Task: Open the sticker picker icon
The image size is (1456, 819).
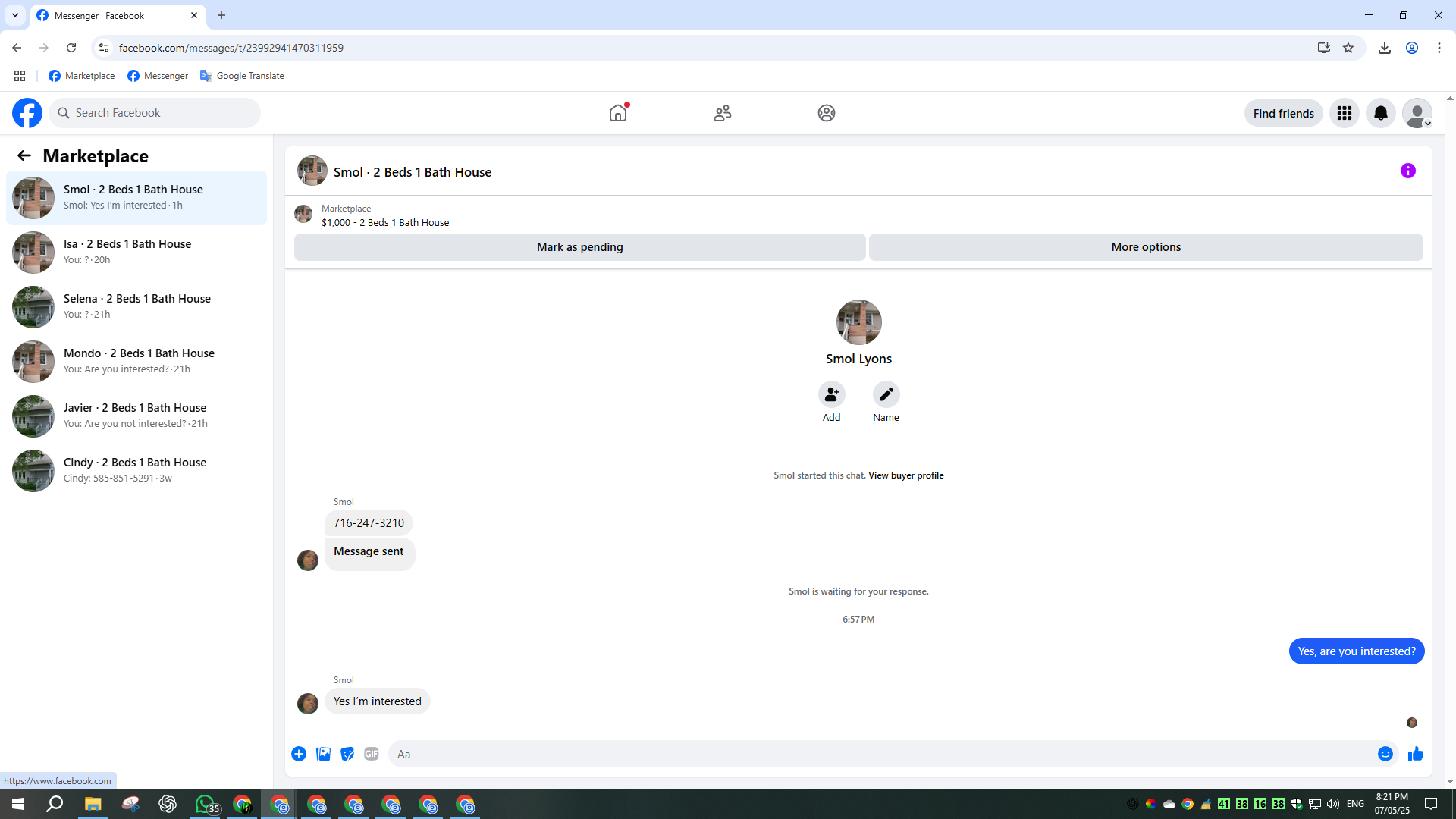Action: [347, 754]
